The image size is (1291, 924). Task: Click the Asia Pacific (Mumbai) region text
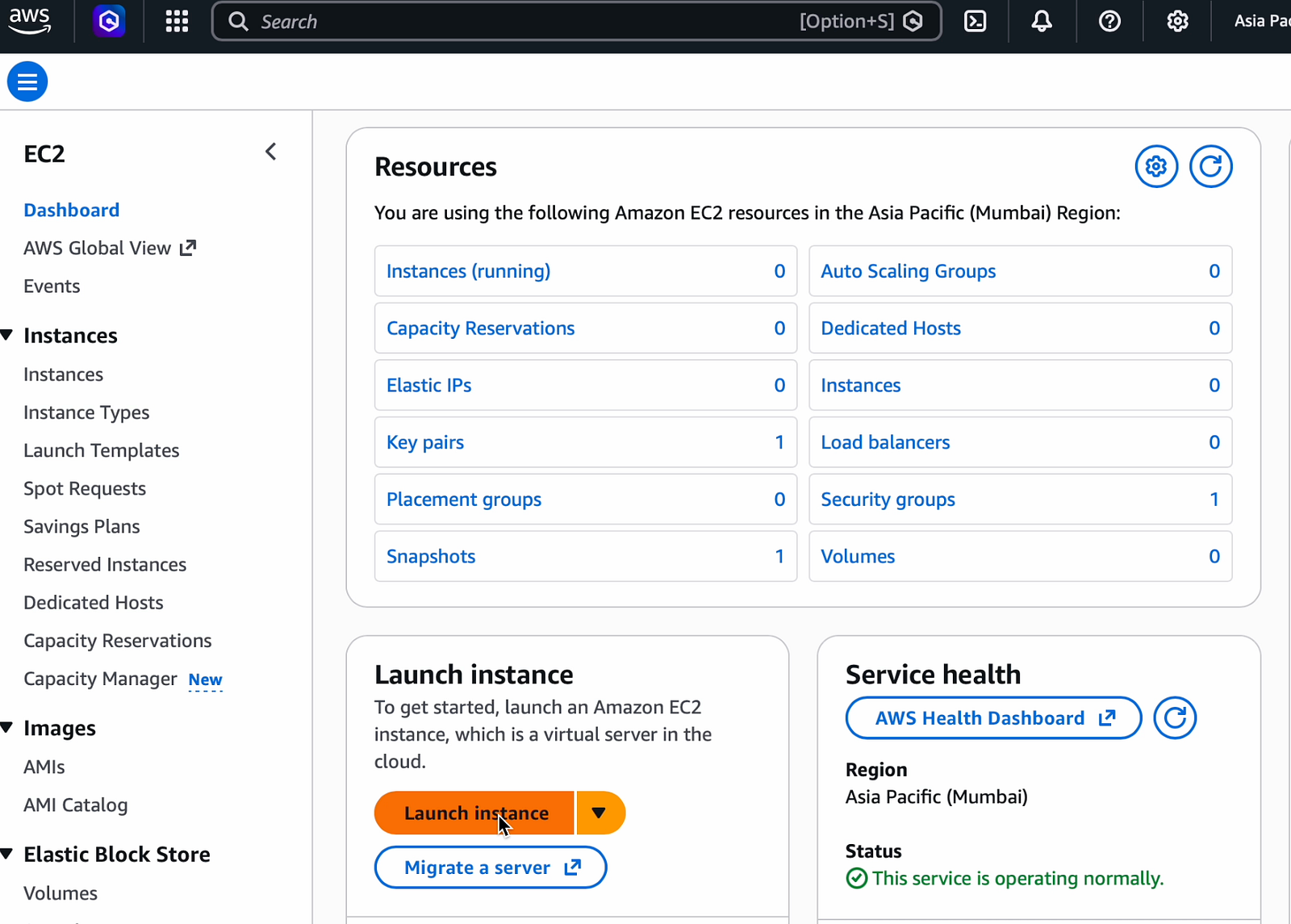(x=937, y=796)
